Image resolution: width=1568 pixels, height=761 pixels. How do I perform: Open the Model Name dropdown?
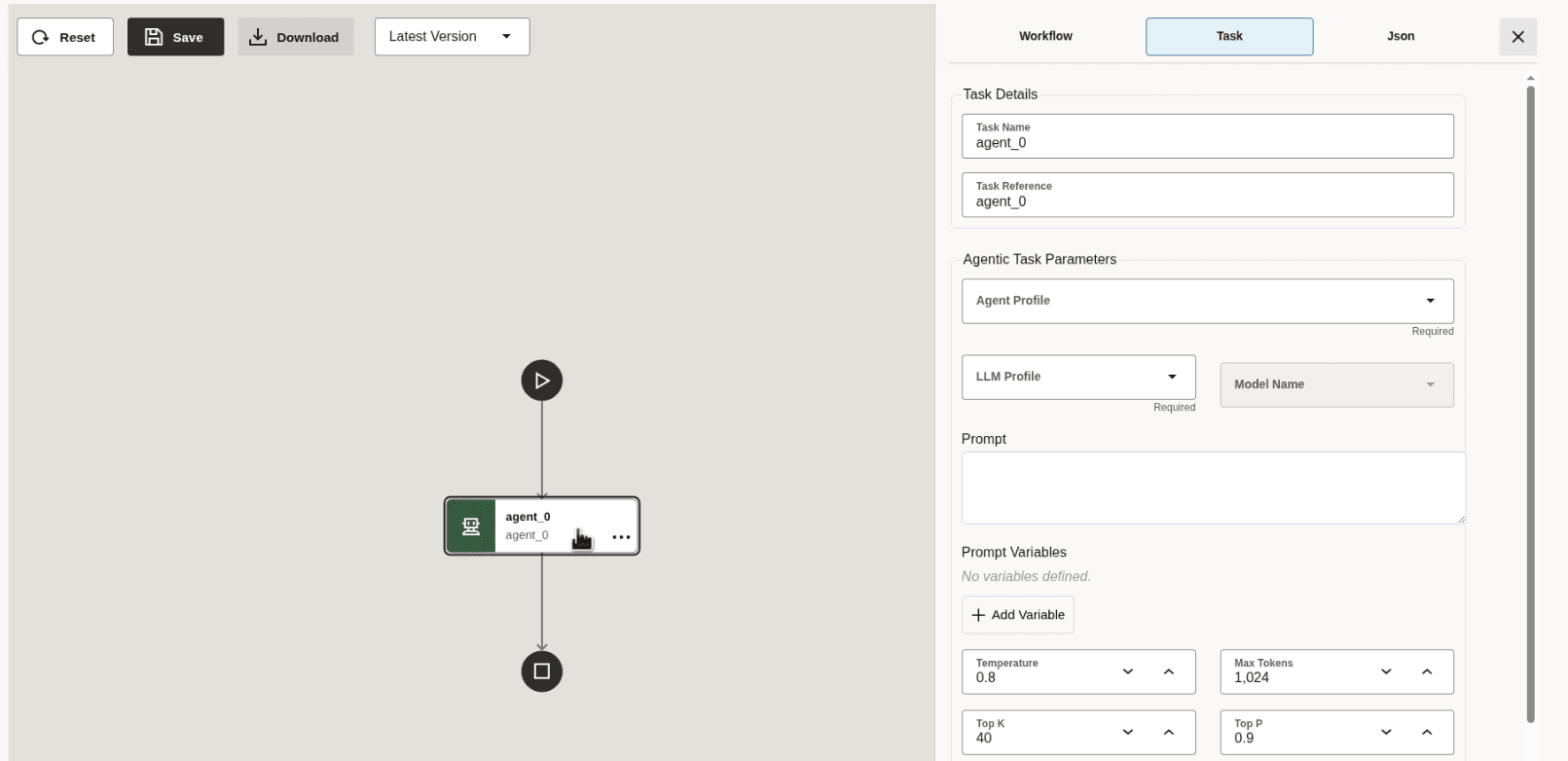[1336, 384]
